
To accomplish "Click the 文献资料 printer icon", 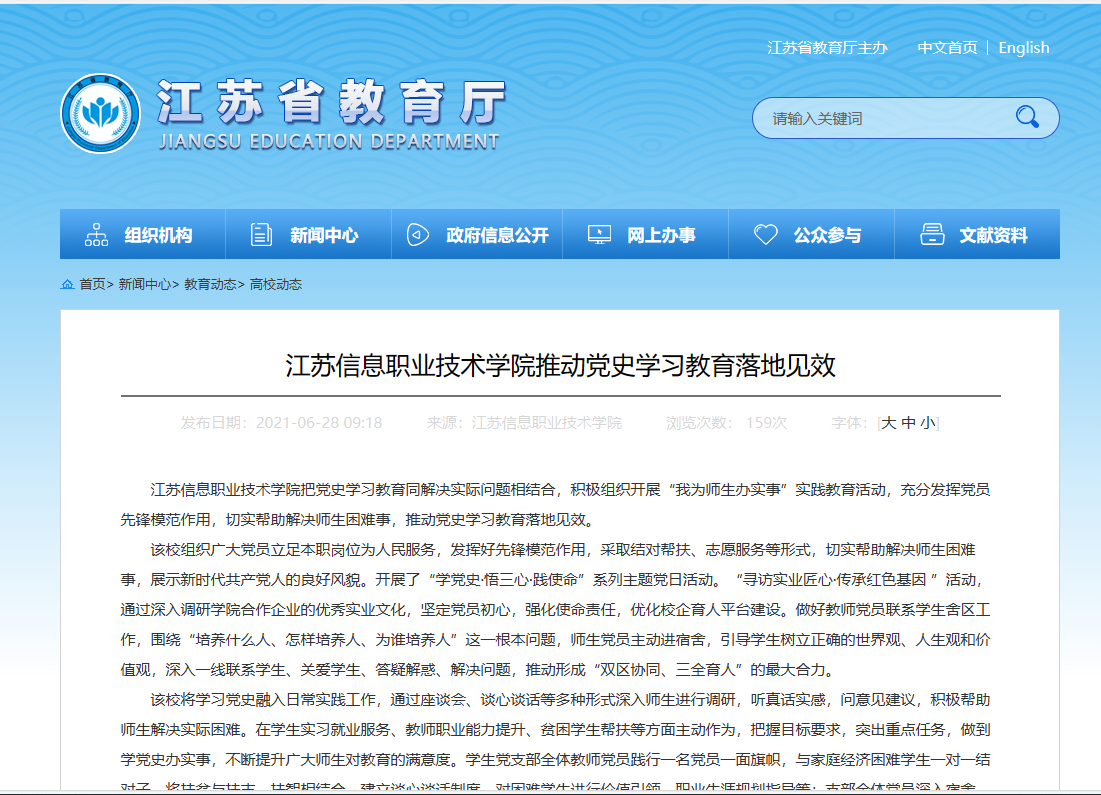I will pos(932,235).
